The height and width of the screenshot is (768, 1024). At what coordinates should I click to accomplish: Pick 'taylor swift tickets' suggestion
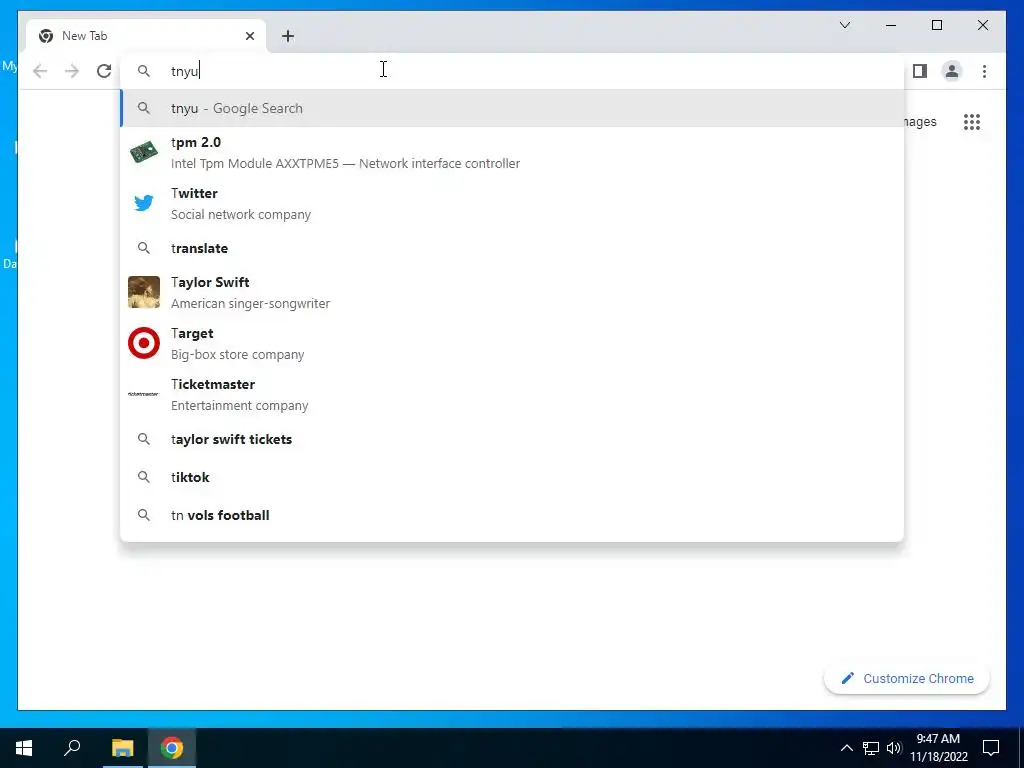512,439
